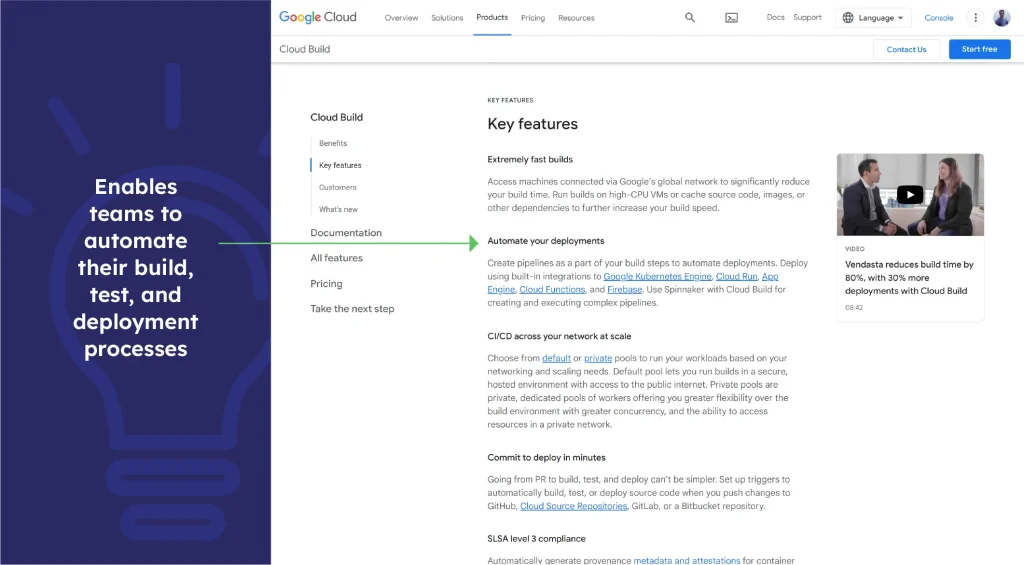Screen dimensions: 1024x565
Task: Open the Console link
Action: coord(938,18)
